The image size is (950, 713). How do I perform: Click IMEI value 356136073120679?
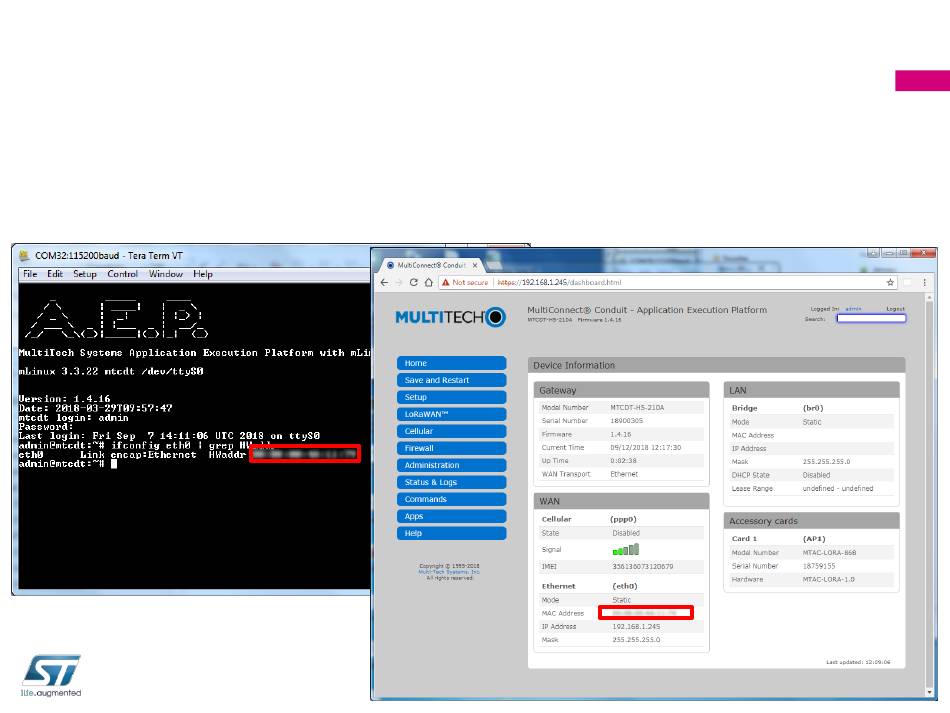[x=642, y=566]
